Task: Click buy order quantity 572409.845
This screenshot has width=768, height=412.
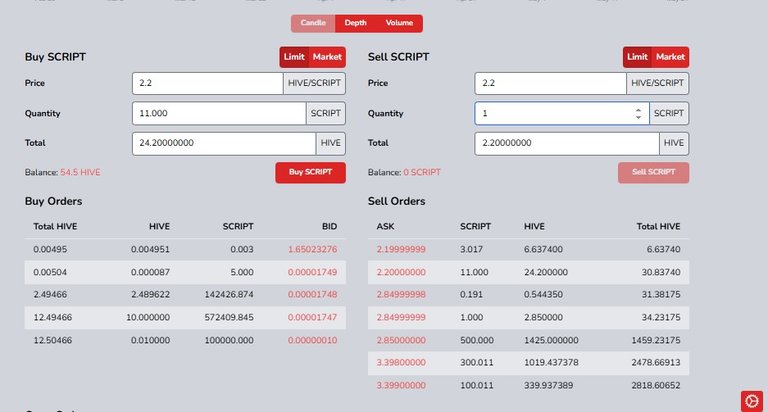Action: click(229, 317)
